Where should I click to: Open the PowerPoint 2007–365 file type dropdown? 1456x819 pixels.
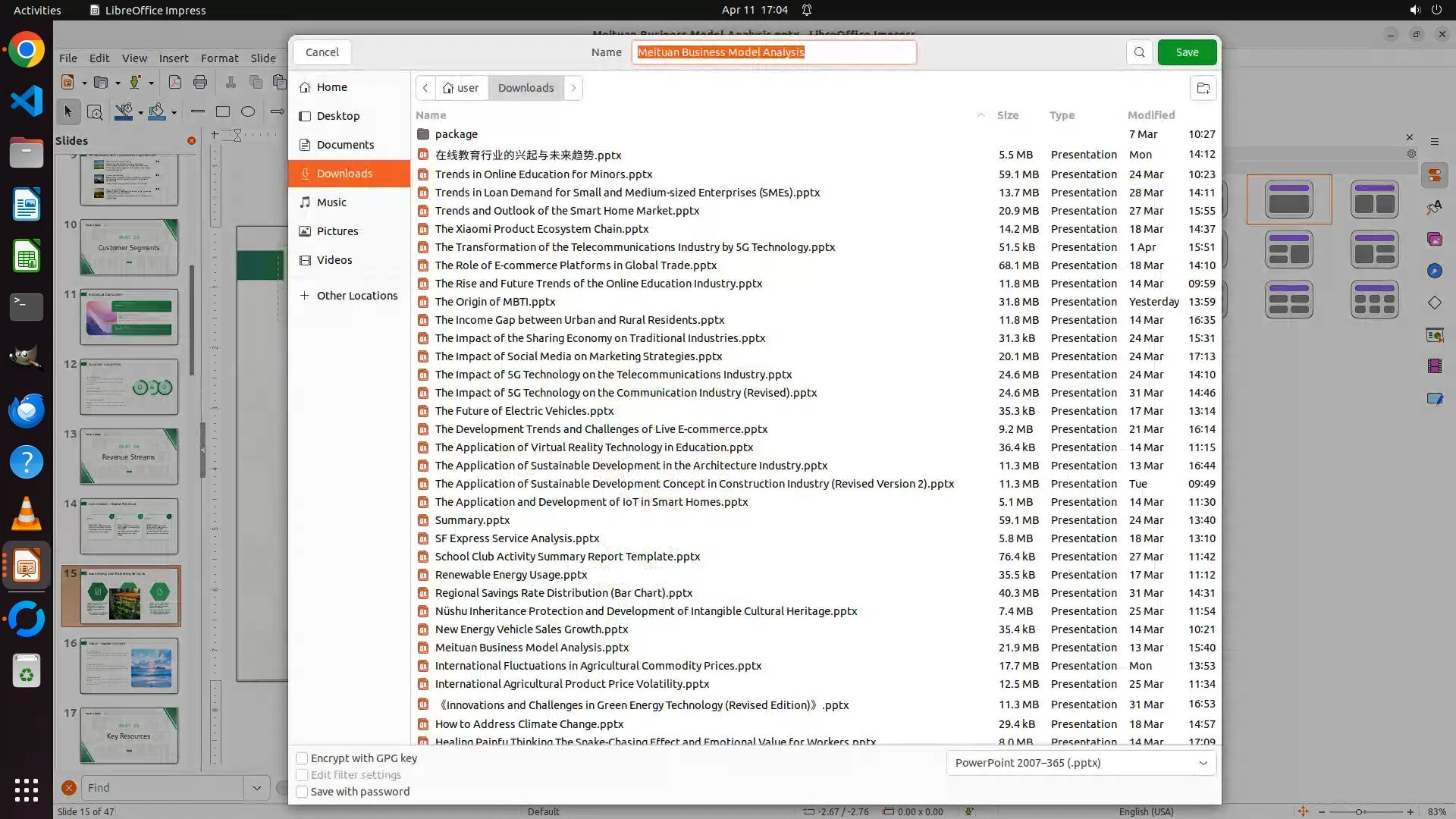[x=1081, y=763]
